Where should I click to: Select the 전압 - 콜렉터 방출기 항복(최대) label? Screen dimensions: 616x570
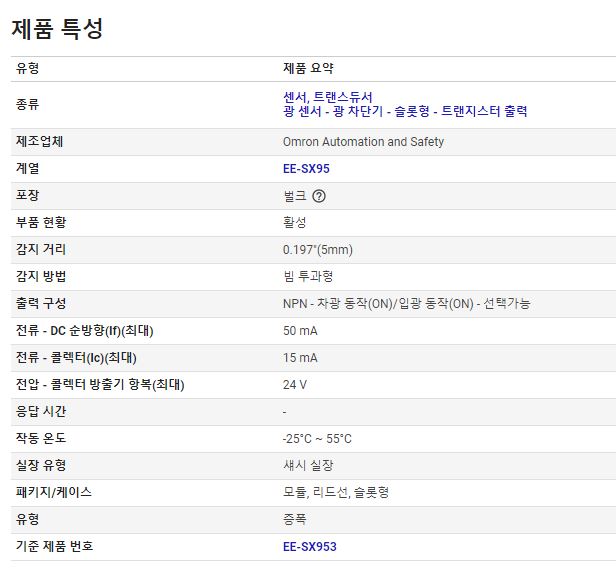pyautogui.click(x=100, y=385)
